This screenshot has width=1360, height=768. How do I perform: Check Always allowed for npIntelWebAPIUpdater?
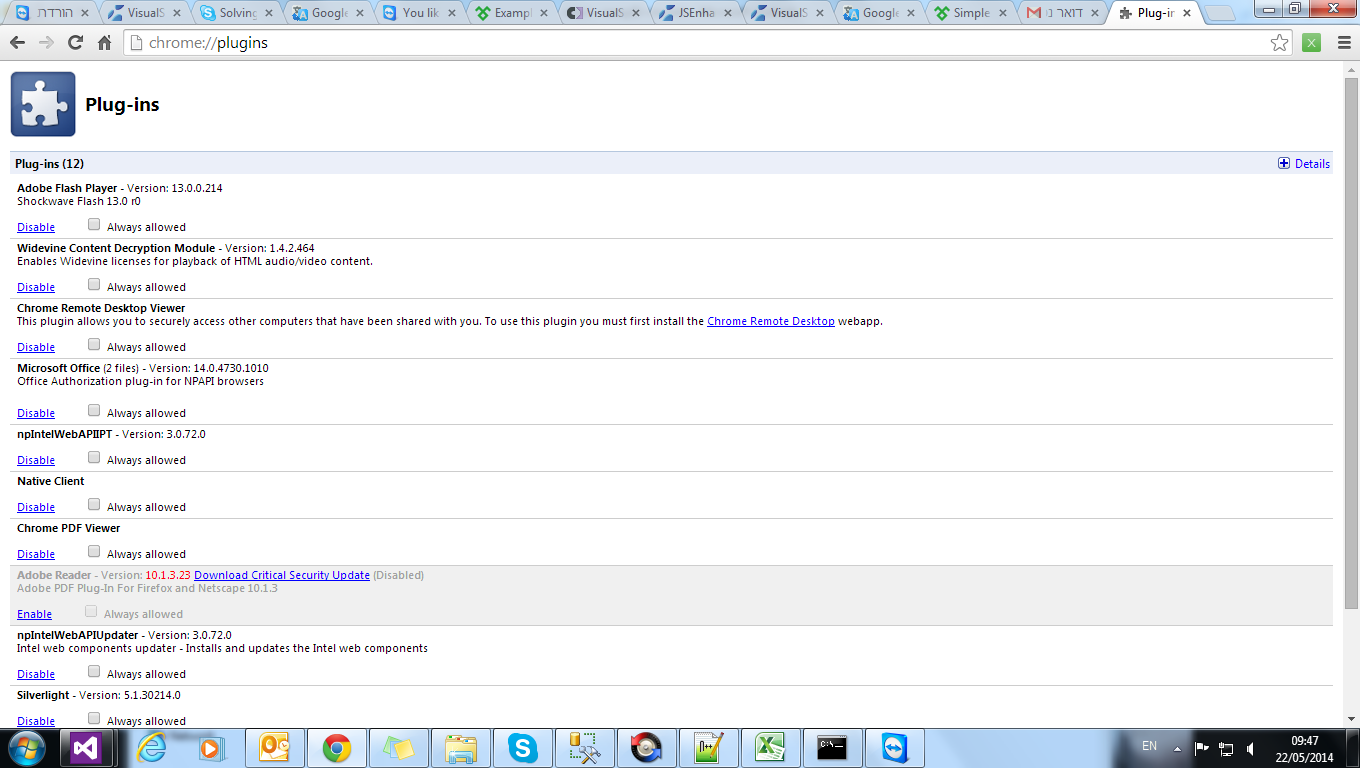[94, 671]
